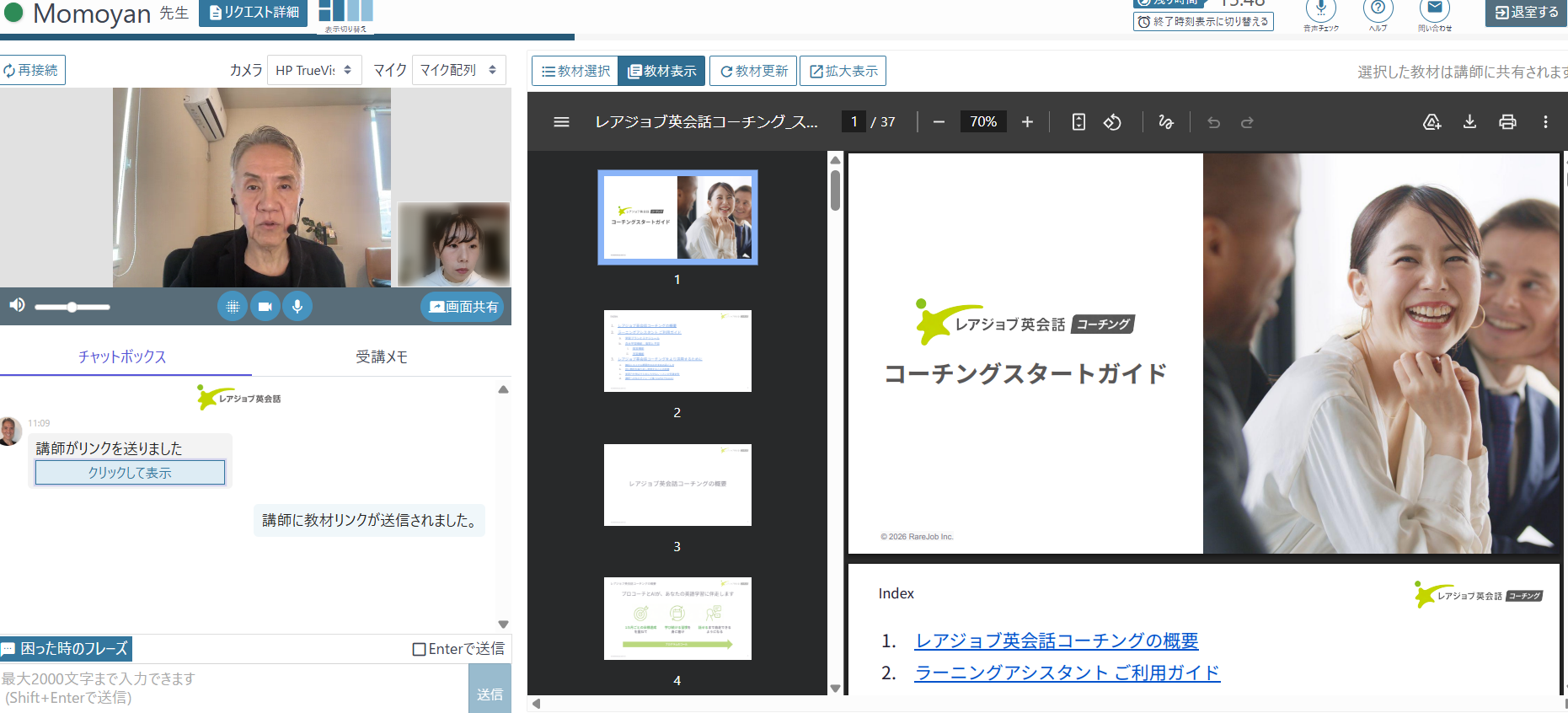Zoom out the PDF with minus icon
The image size is (1568, 713).
pyautogui.click(x=939, y=122)
